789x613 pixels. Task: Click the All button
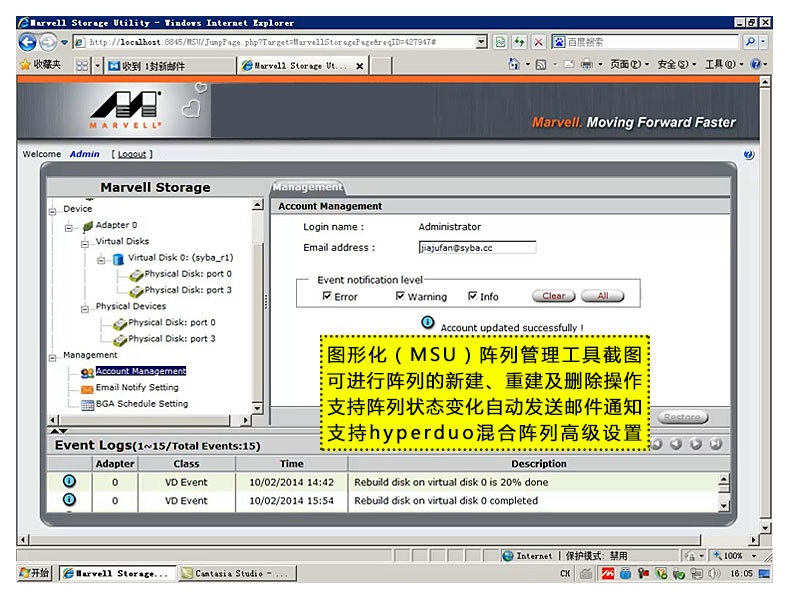602,296
